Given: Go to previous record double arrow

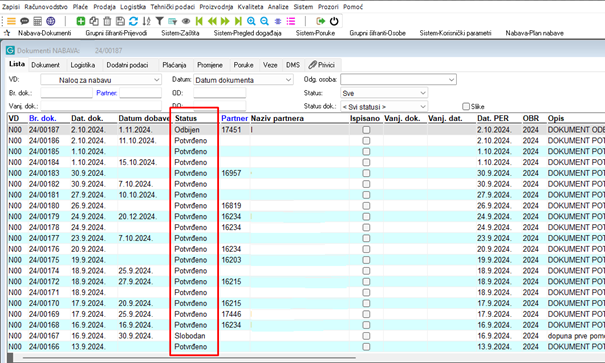Looking at the screenshot, I should (212, 21).
